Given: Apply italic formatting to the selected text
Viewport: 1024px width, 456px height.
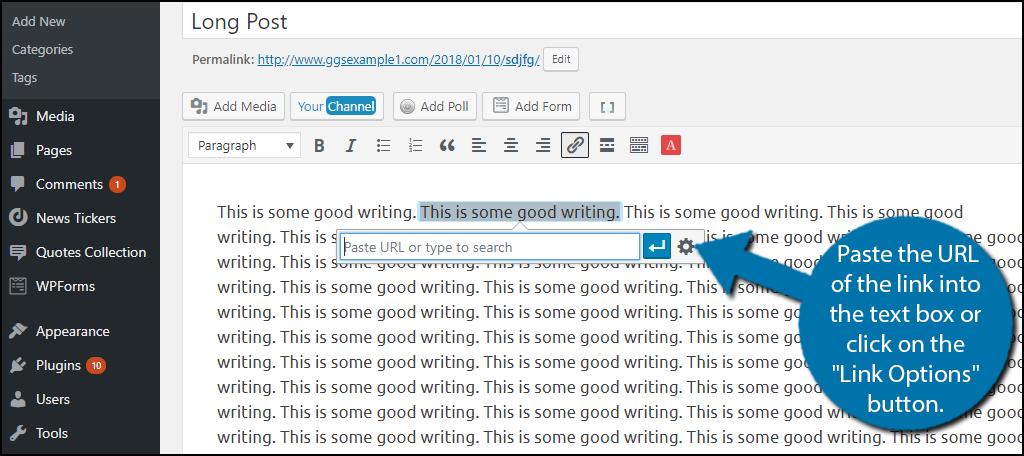Looking at the screenshot, I should [x=351, y=146].
